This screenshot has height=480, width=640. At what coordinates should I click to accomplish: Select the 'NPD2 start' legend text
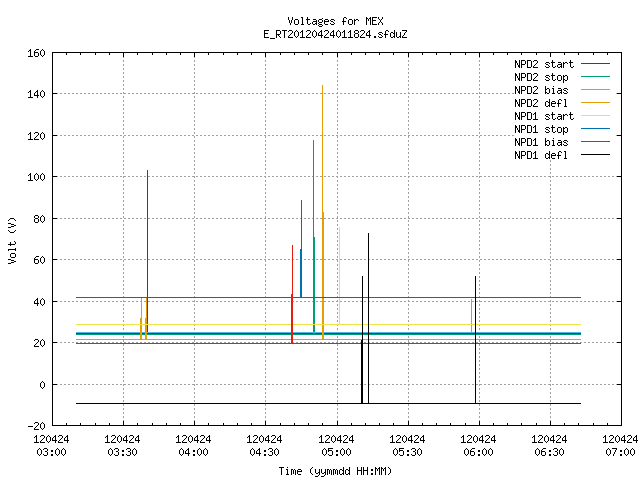544,64
